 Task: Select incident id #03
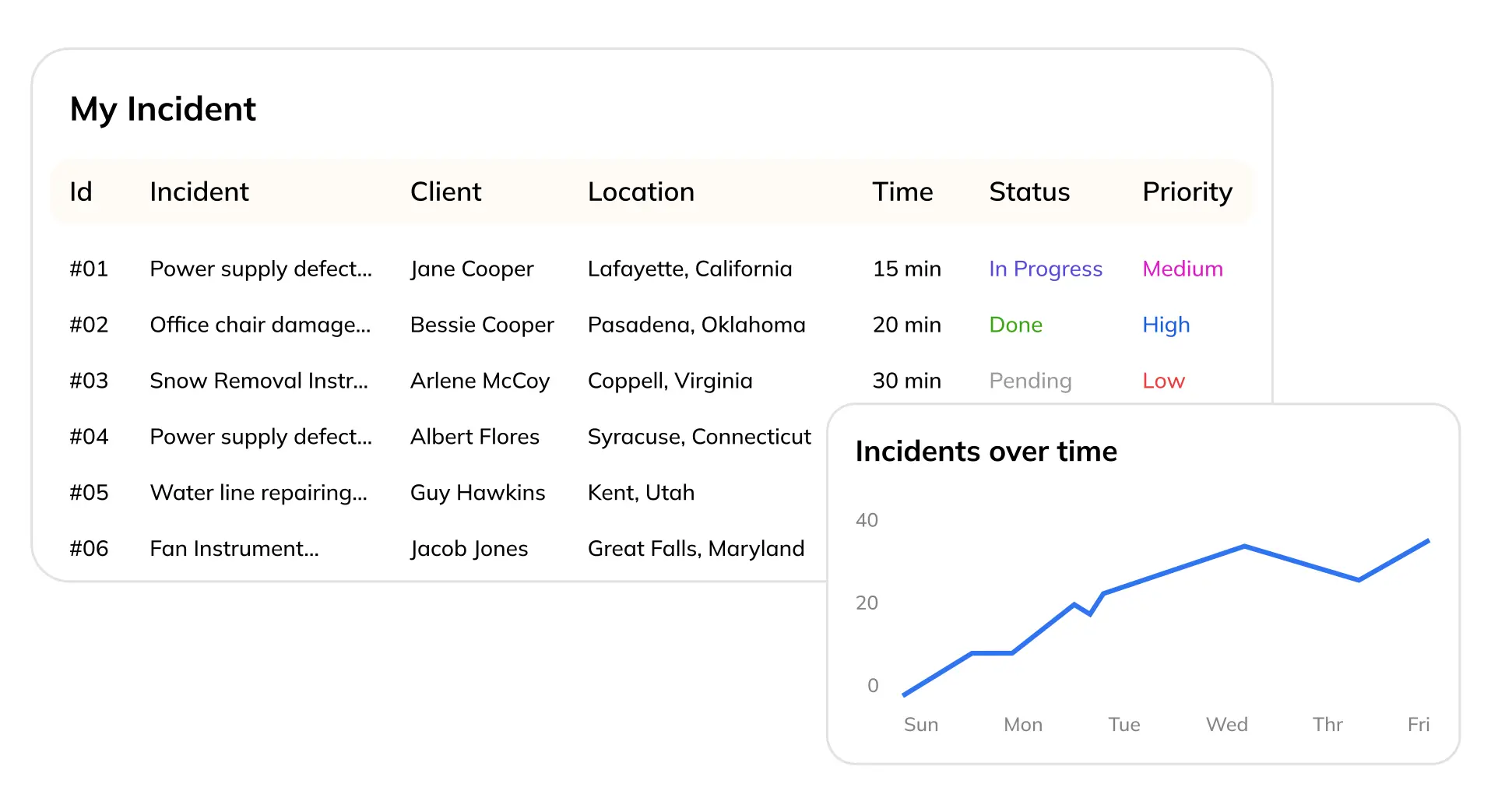89,381
